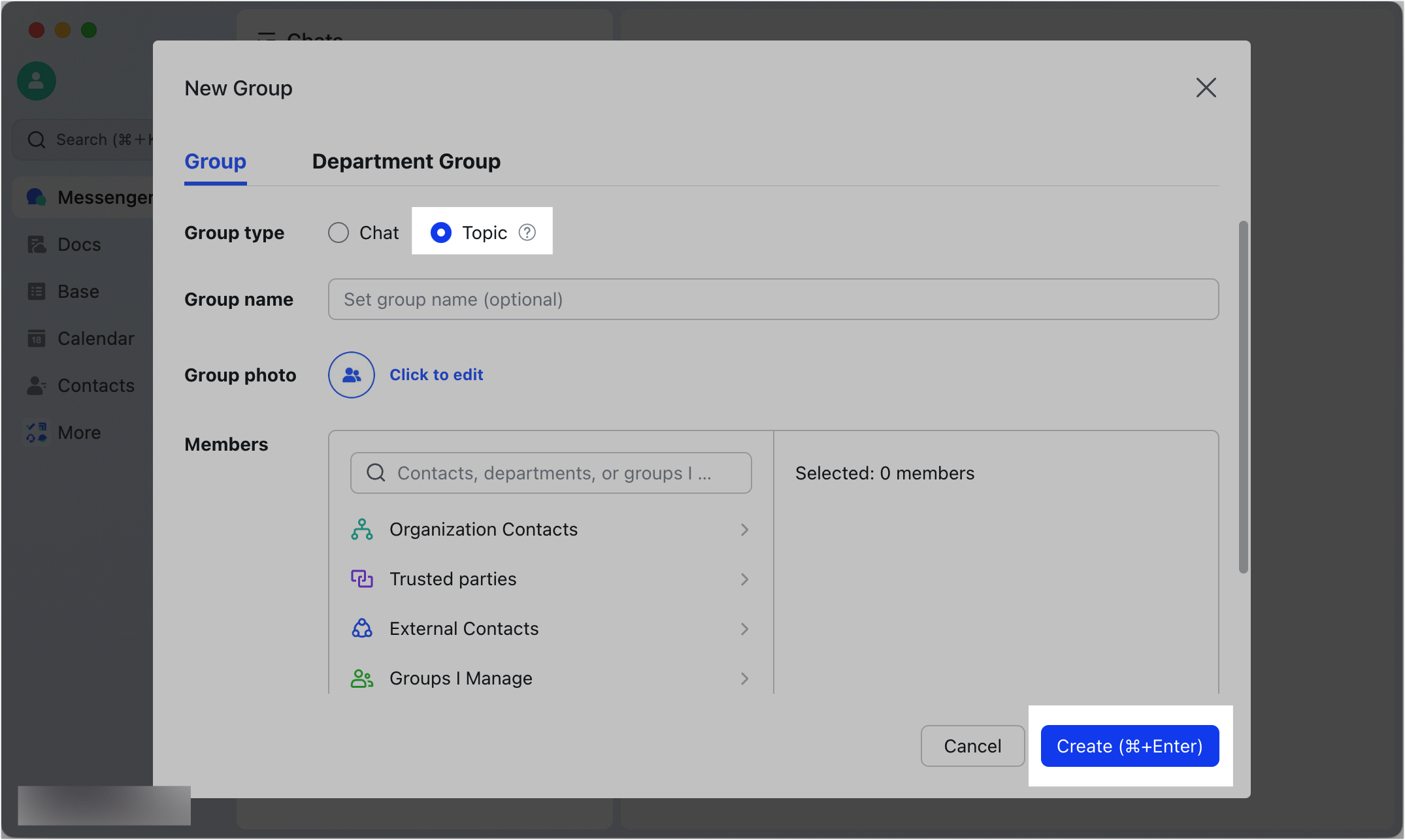Expand External Contacts chevron
Image resolution: width=1405 pixels, height=840 pixels.
click(x=744, y=629)
